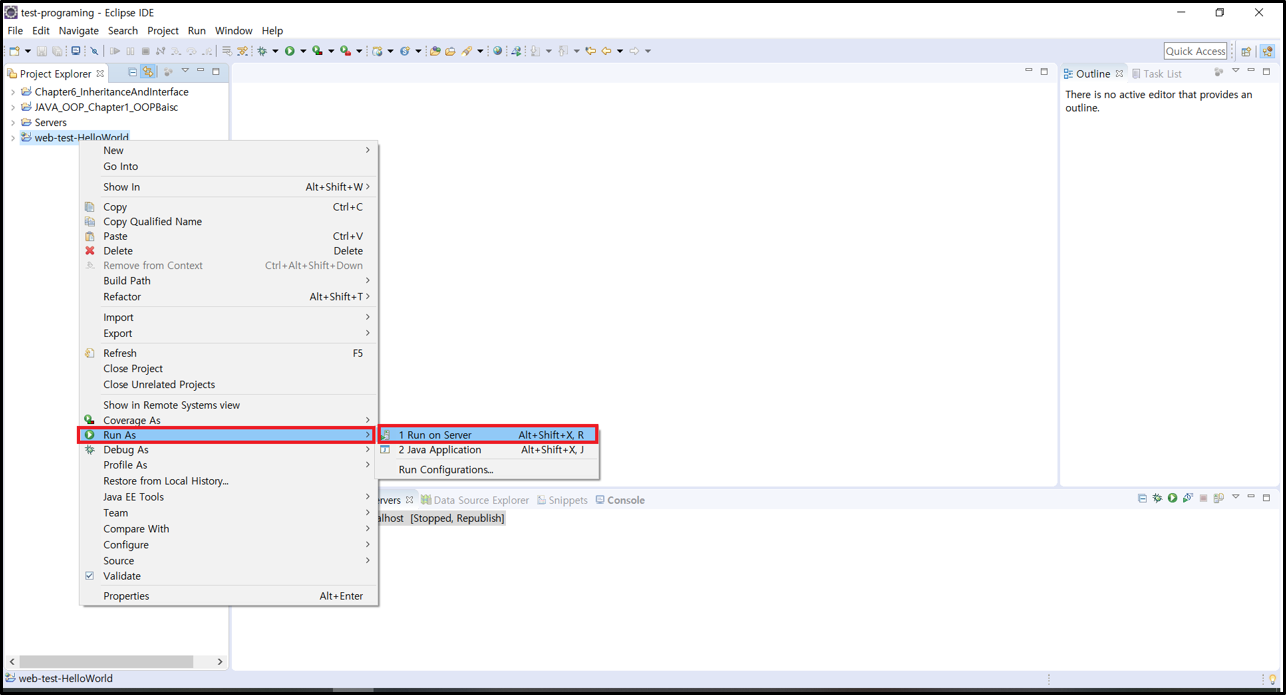Choose Run on Server

click(x=487, y=435)
